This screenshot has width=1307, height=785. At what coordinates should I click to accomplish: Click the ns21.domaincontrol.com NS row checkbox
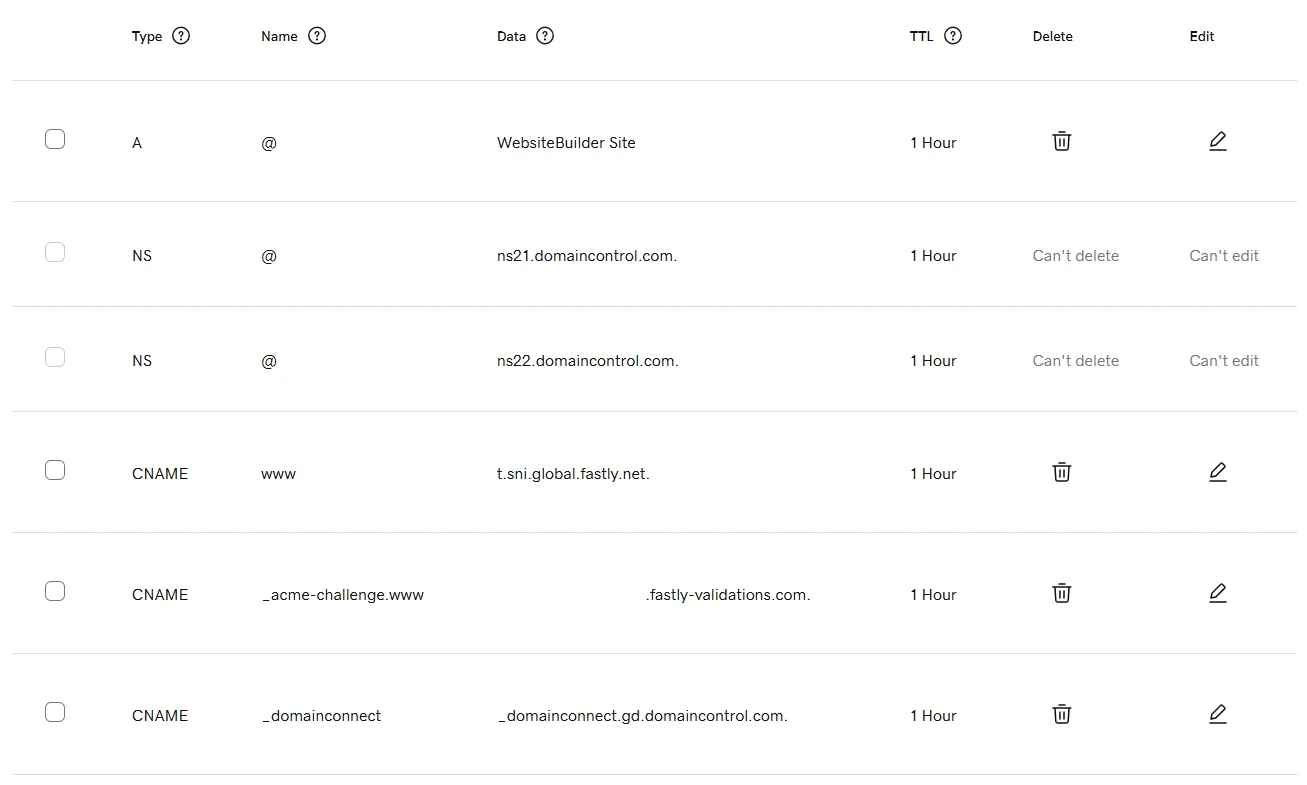point(55,253)
